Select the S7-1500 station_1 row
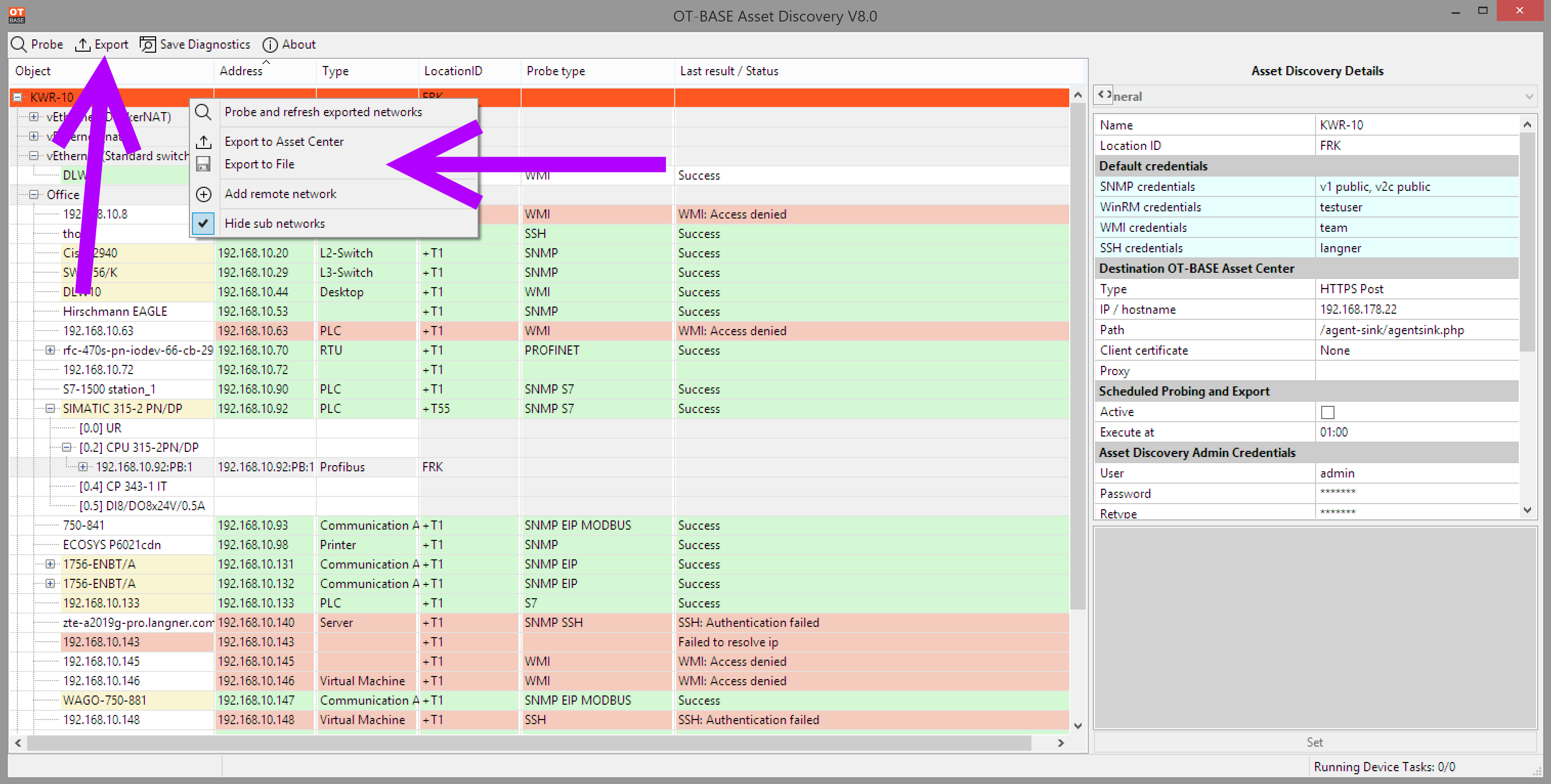The height and width of the screenshot is (784, 1551). 540,389
